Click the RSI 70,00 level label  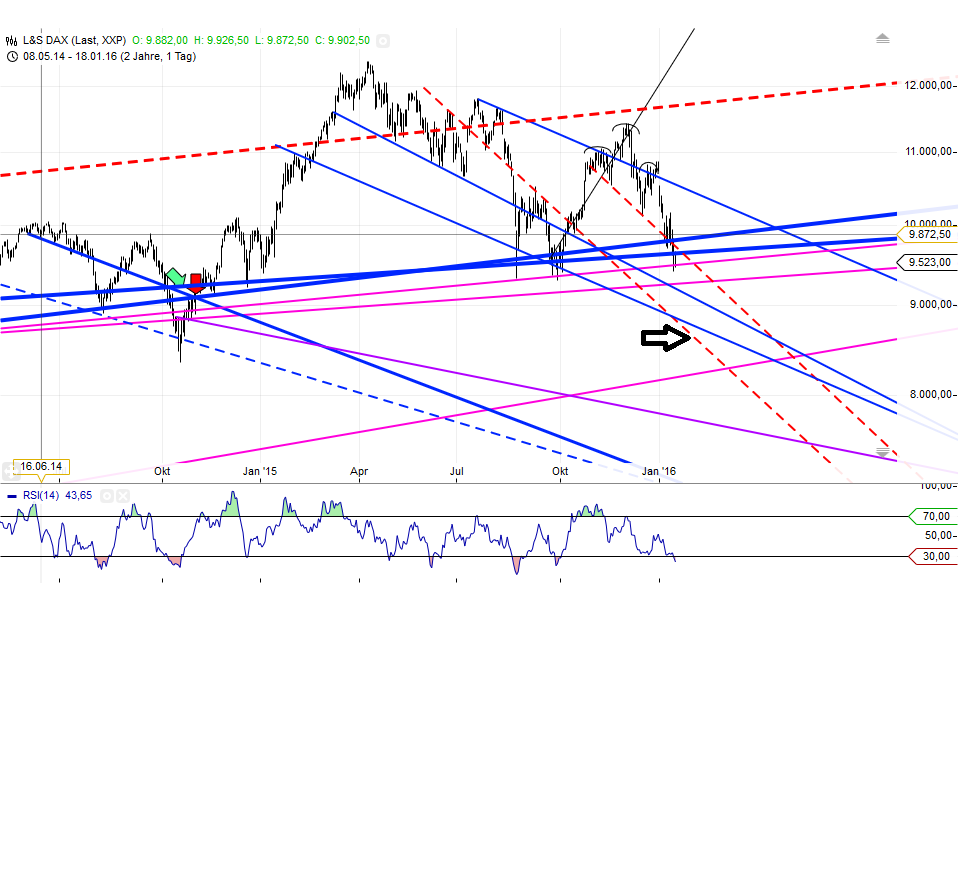coord(935,517)
